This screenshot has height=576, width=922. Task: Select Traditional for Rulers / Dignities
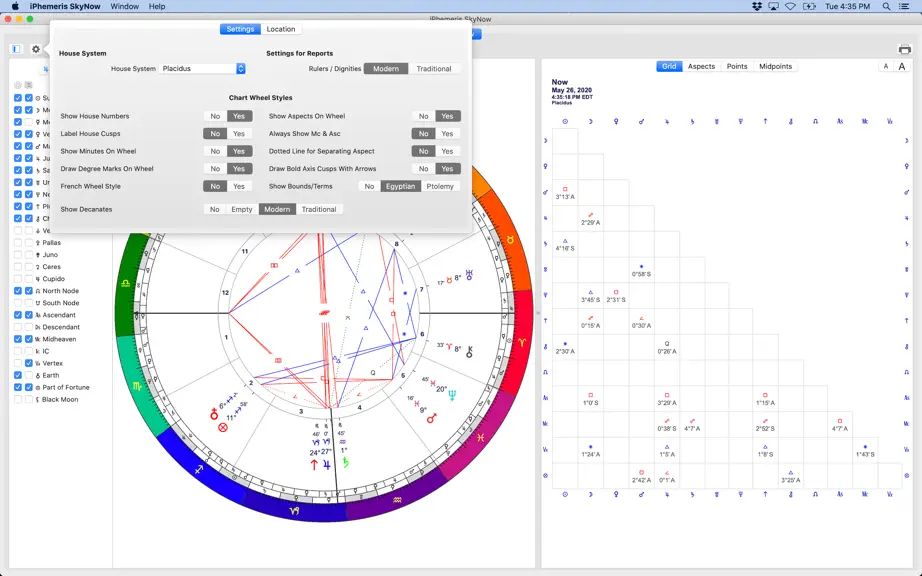pyautogui.click(x=434, y=69)
